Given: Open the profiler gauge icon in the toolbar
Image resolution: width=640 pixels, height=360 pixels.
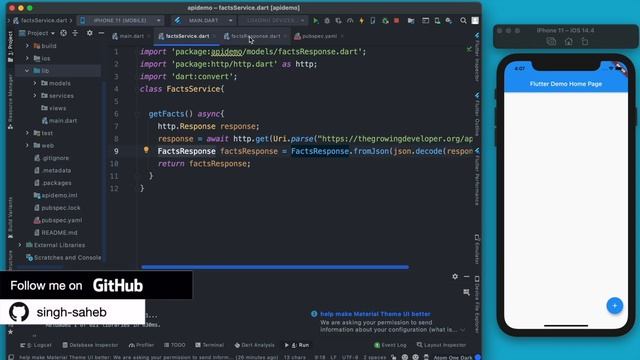Looking at the screenshot, I should (x=350, y=20).
